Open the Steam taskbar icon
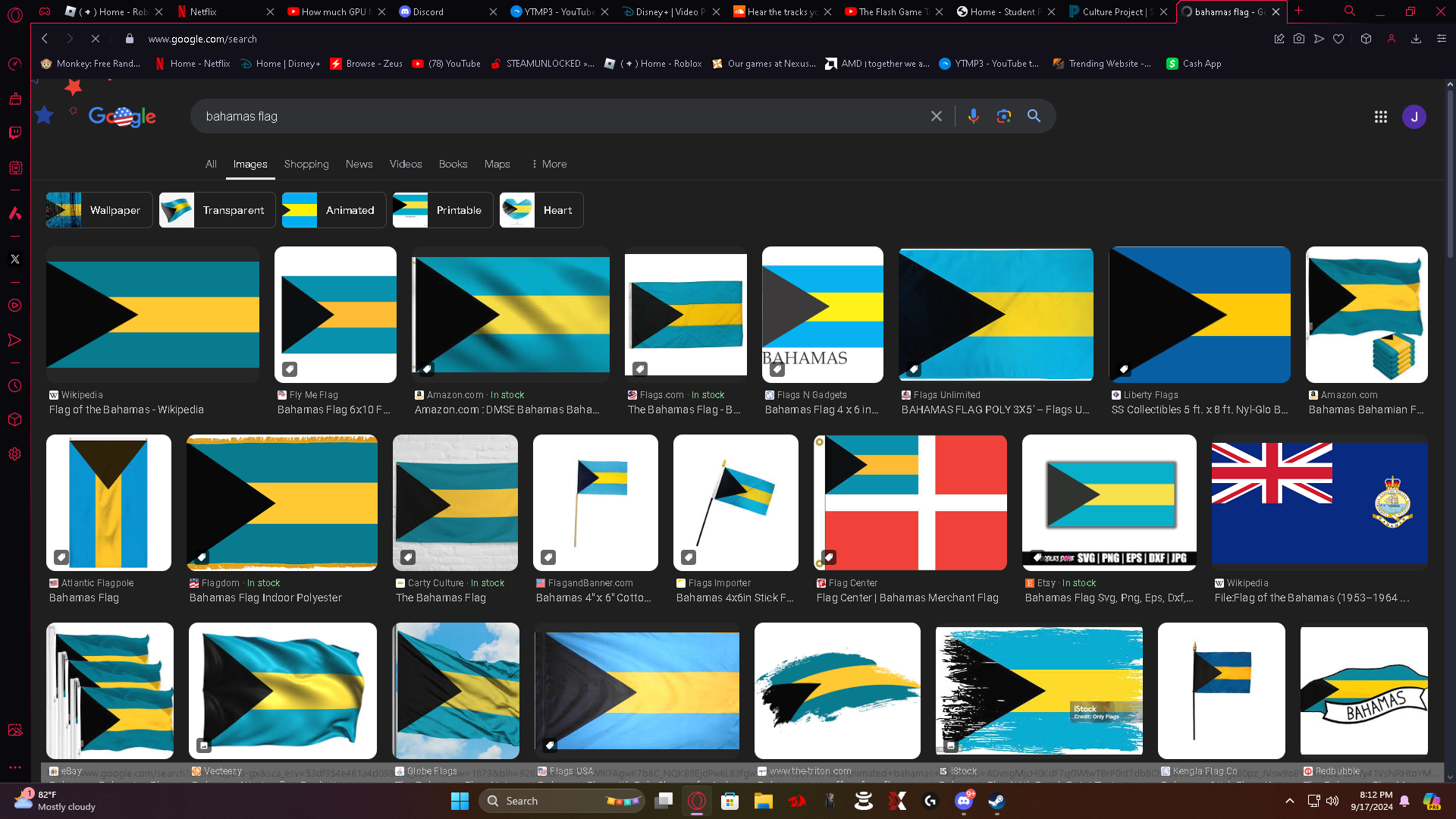 click(x=996, y=801)
